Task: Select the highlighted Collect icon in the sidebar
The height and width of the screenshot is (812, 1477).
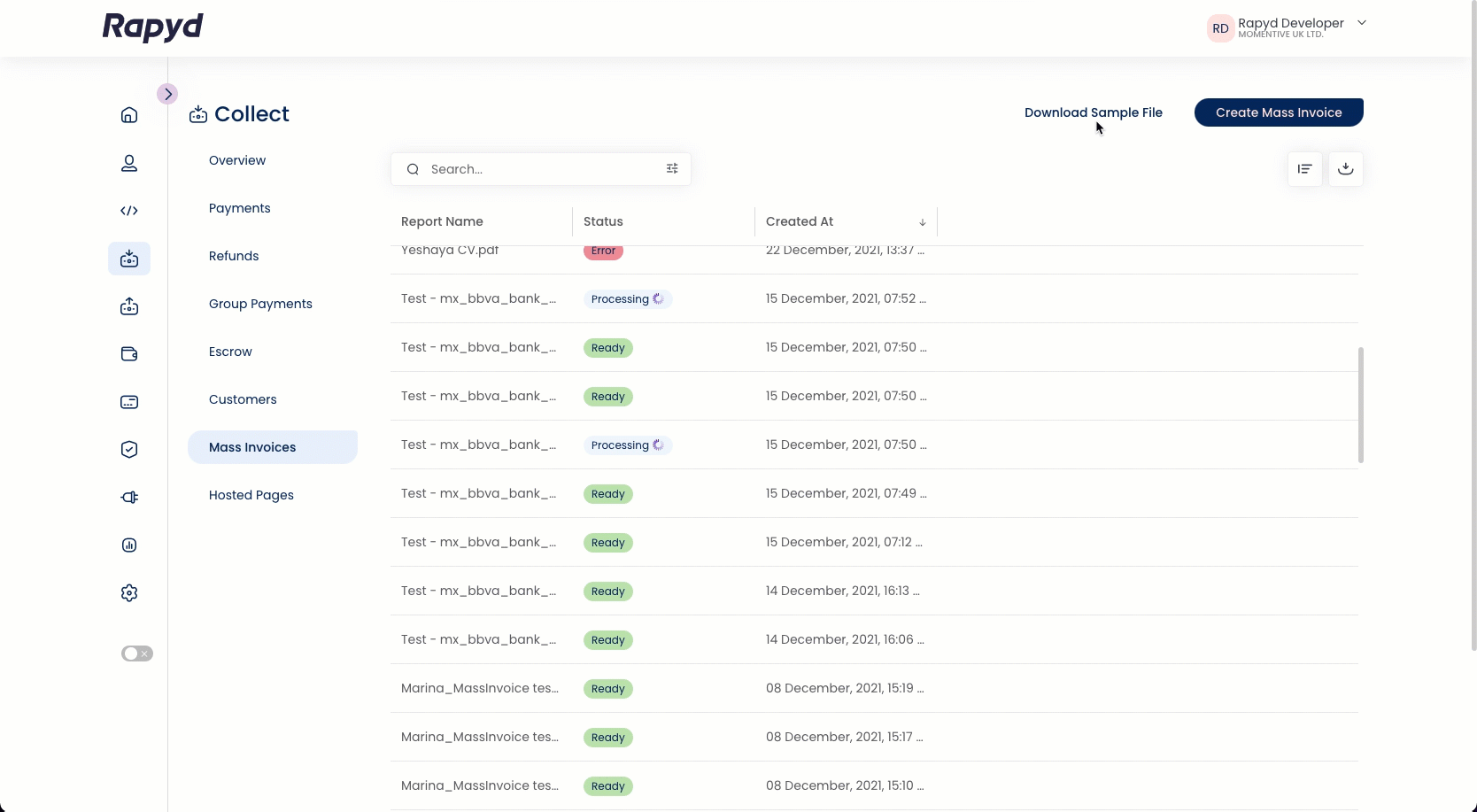Action: click(x=129, y=259)
